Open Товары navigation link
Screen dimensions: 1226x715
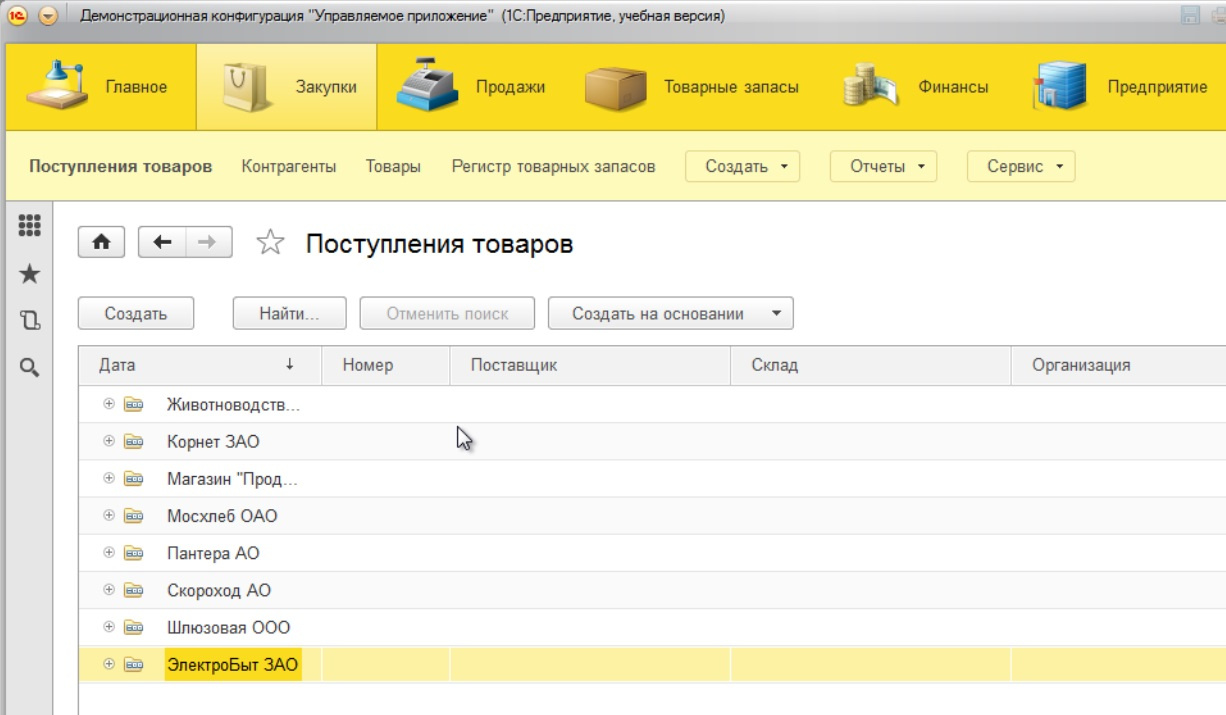(393, 167)
